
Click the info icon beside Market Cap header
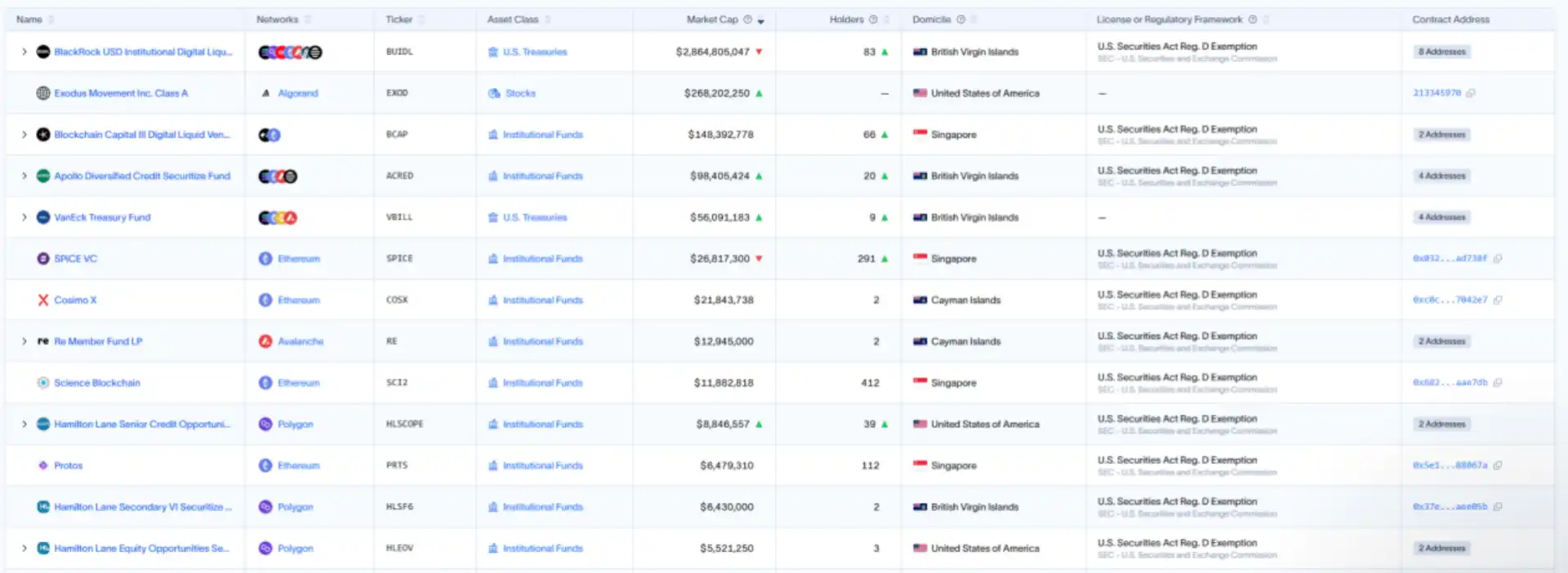(x=747, y=20)
